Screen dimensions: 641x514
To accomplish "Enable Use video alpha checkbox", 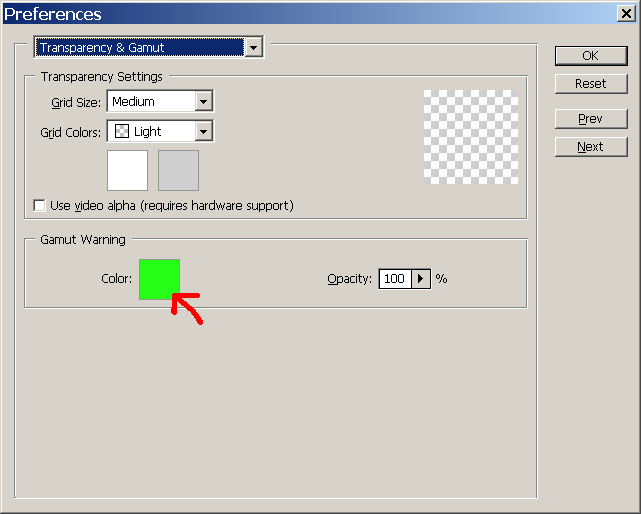I will 39,205.
